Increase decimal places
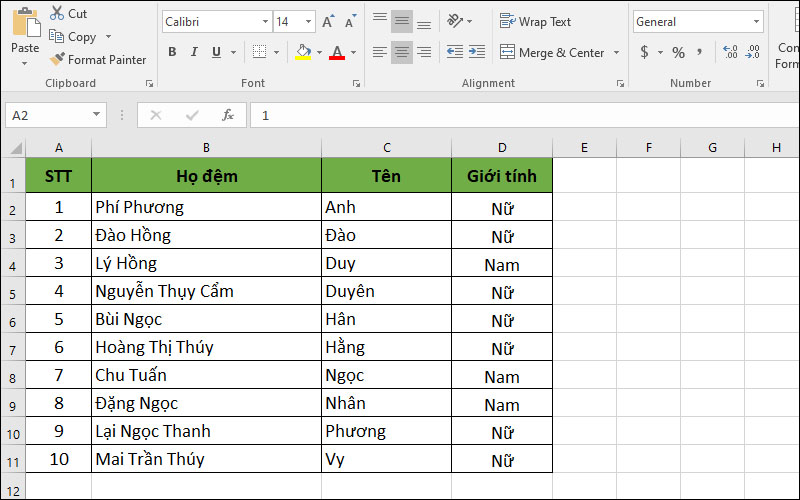 point(730,52)
